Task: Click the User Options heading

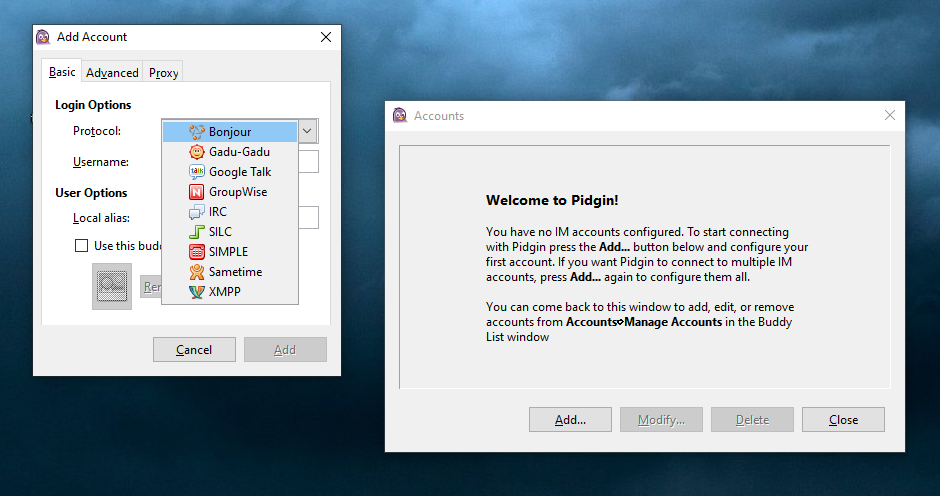Action: (x=91, y=193)
